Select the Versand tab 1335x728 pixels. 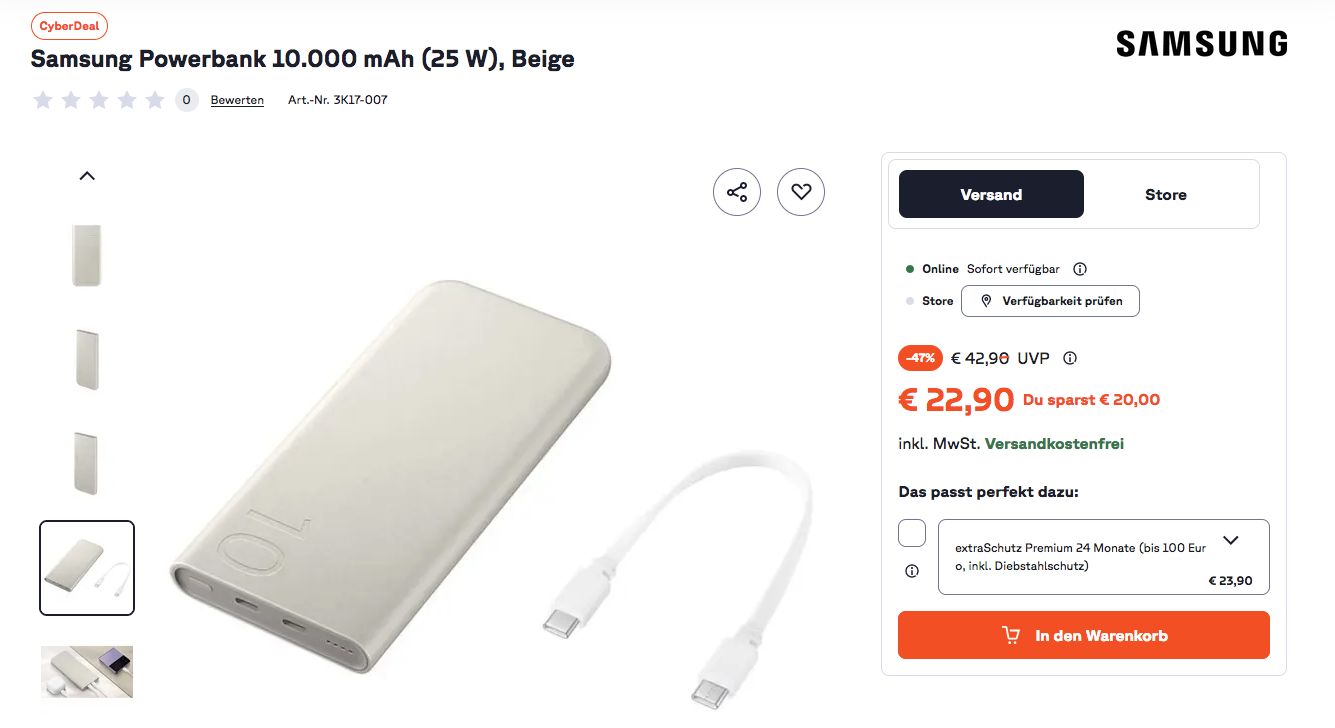pos(991,194)
